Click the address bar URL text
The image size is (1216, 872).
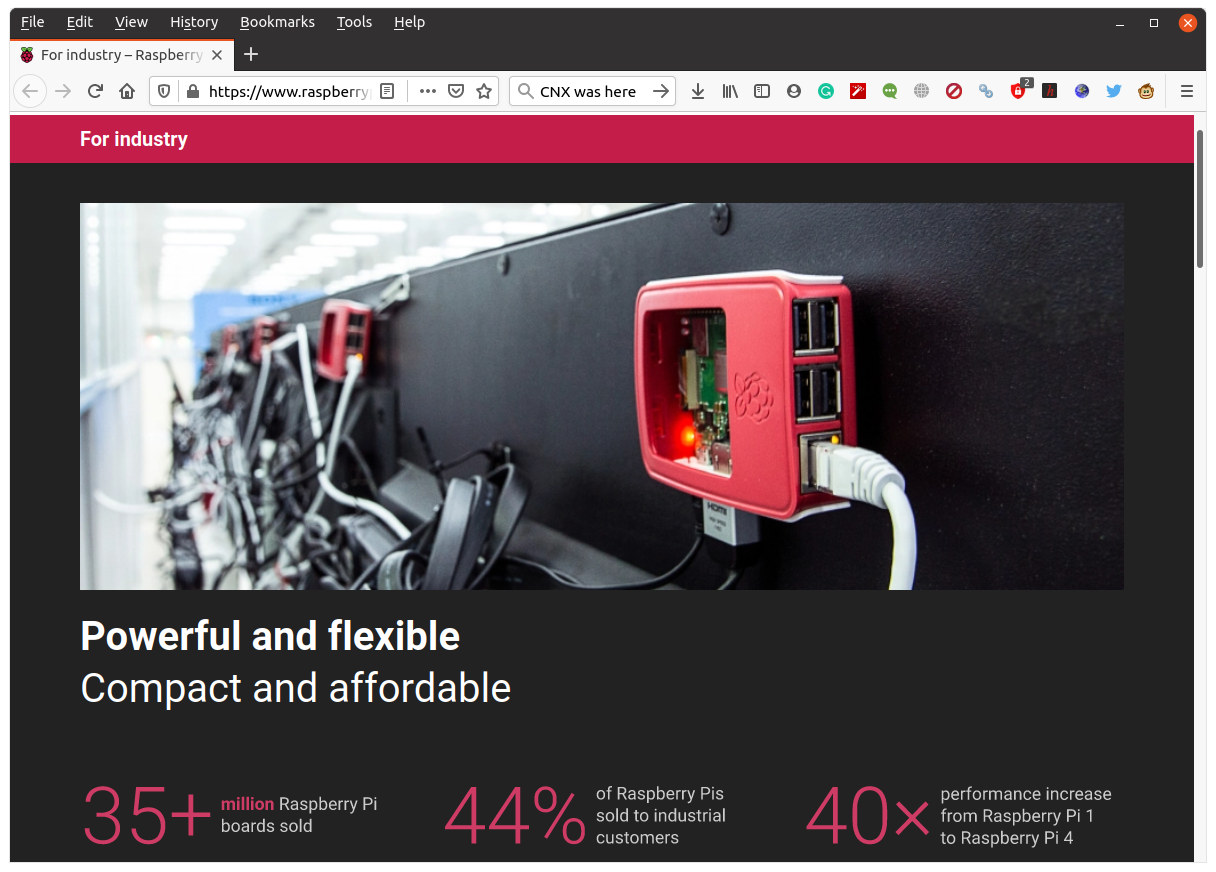[x=290, y=91]
